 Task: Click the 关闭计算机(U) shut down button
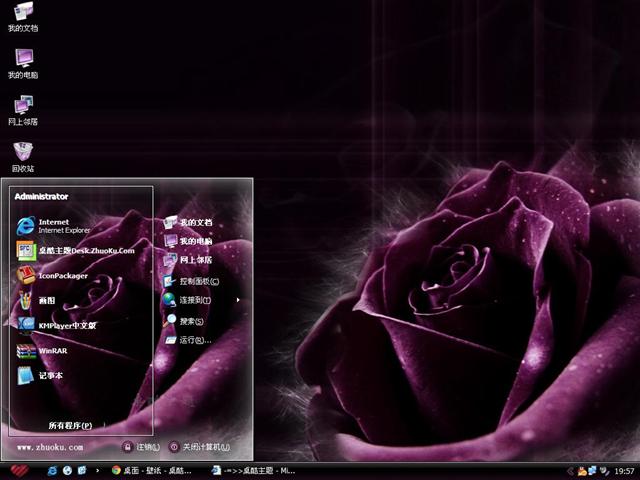200,447
